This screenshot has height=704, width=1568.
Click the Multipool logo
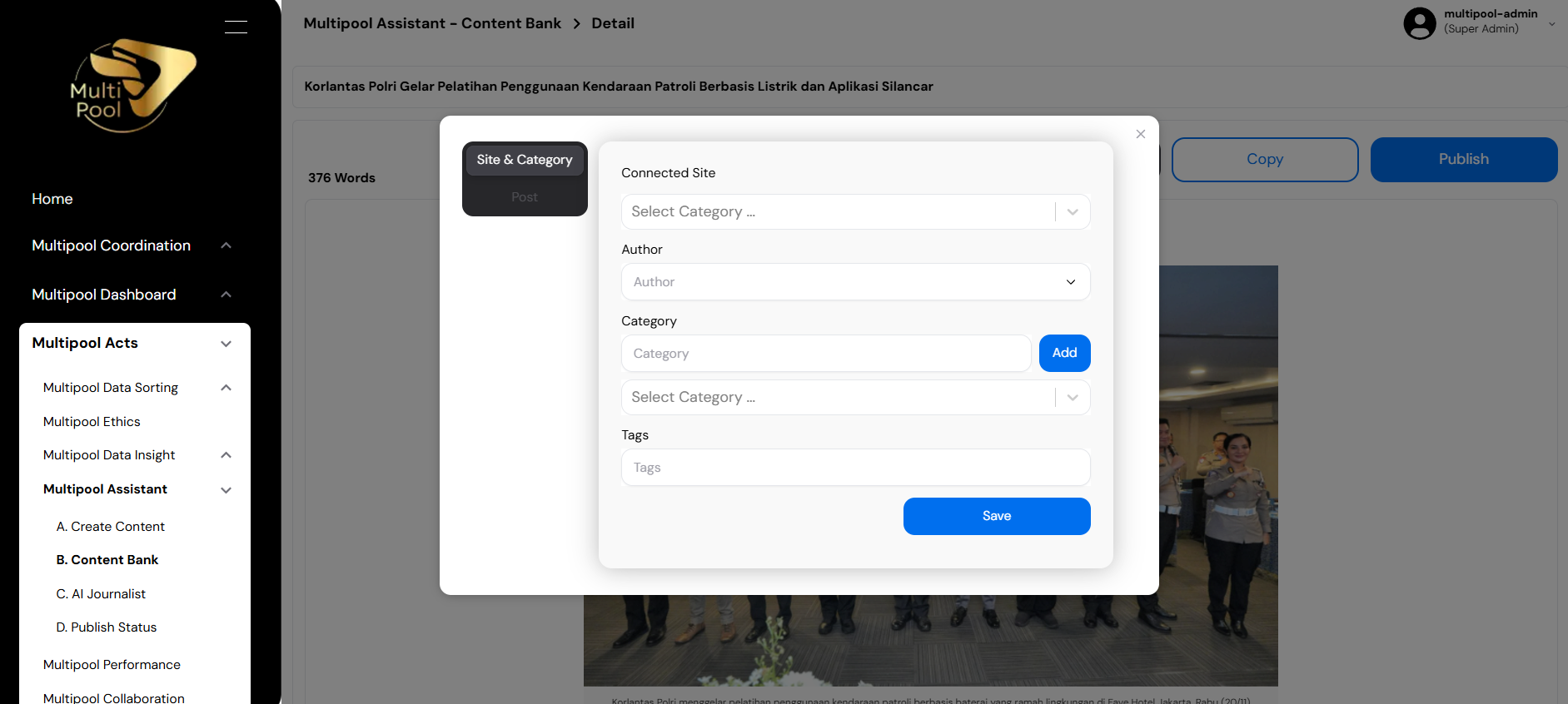133,86
